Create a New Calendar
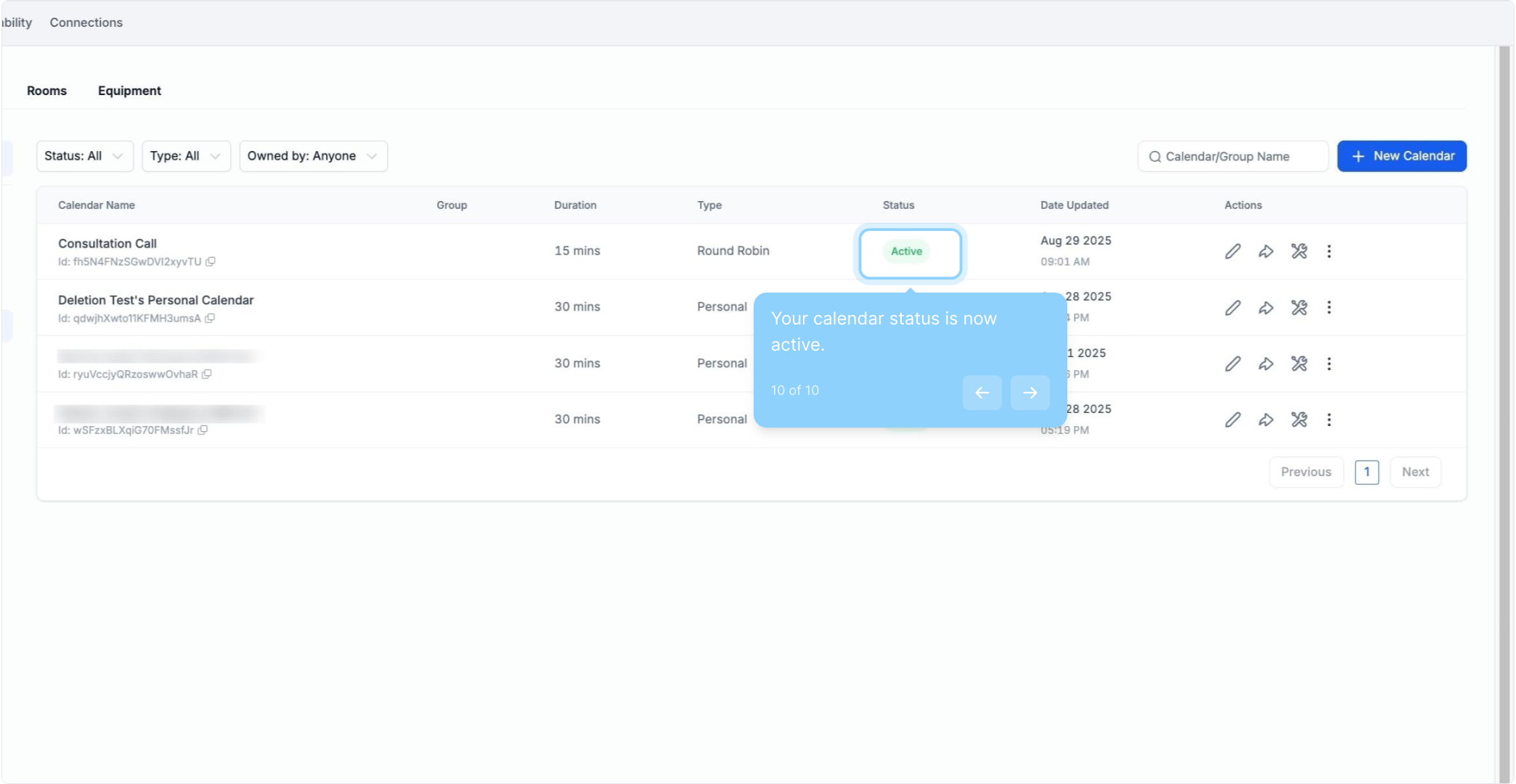Screen dimensions: 1516x784 click(1401, 156)
